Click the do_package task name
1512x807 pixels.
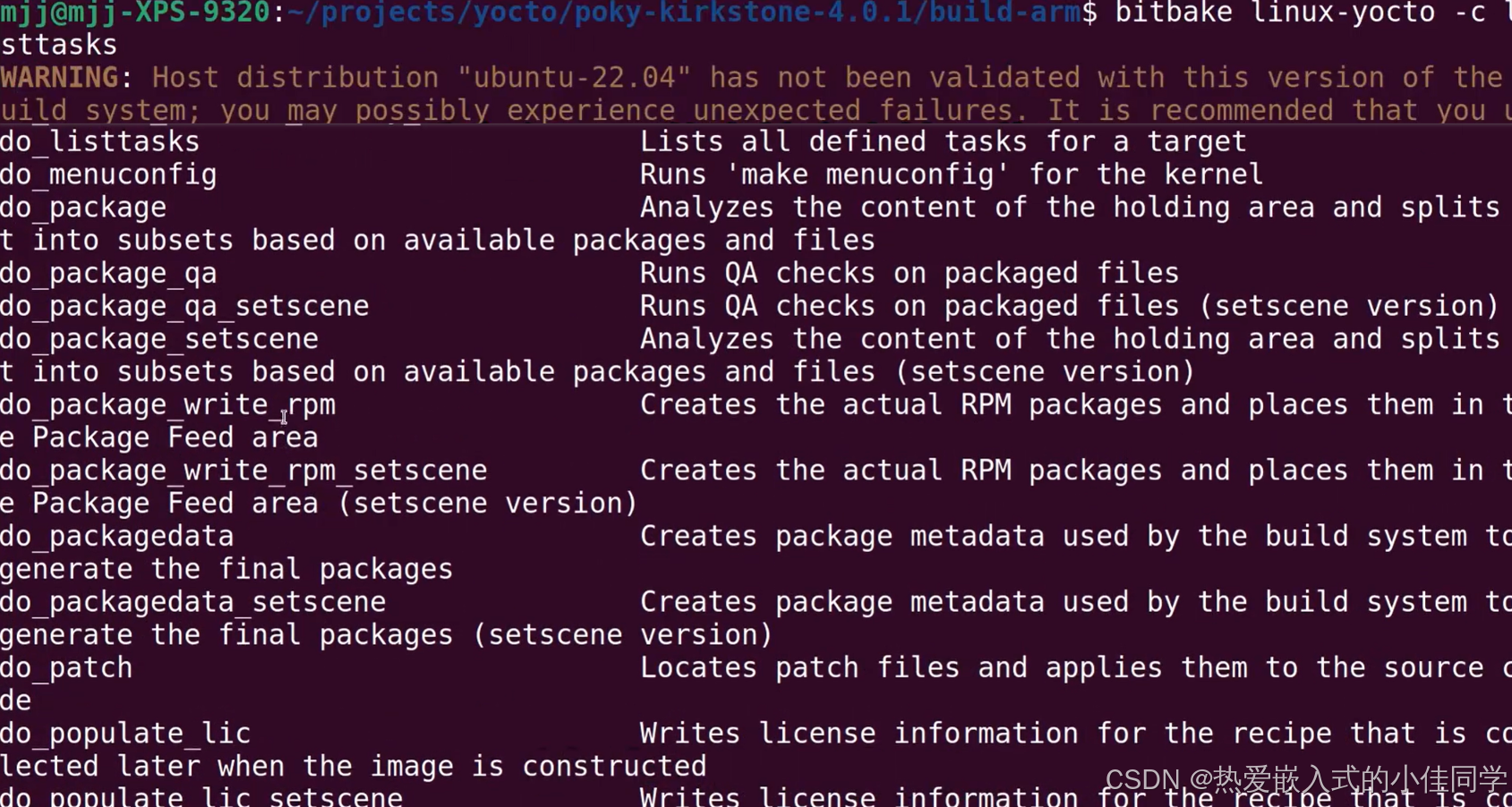(x=83, y=208)
